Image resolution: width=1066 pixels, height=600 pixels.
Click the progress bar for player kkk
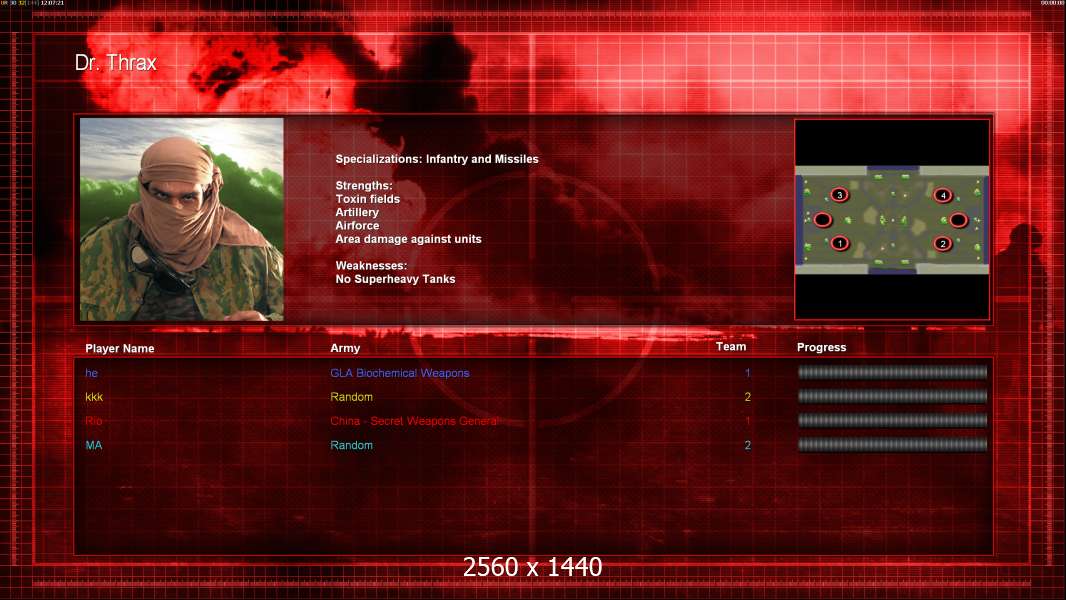(892, 396)
